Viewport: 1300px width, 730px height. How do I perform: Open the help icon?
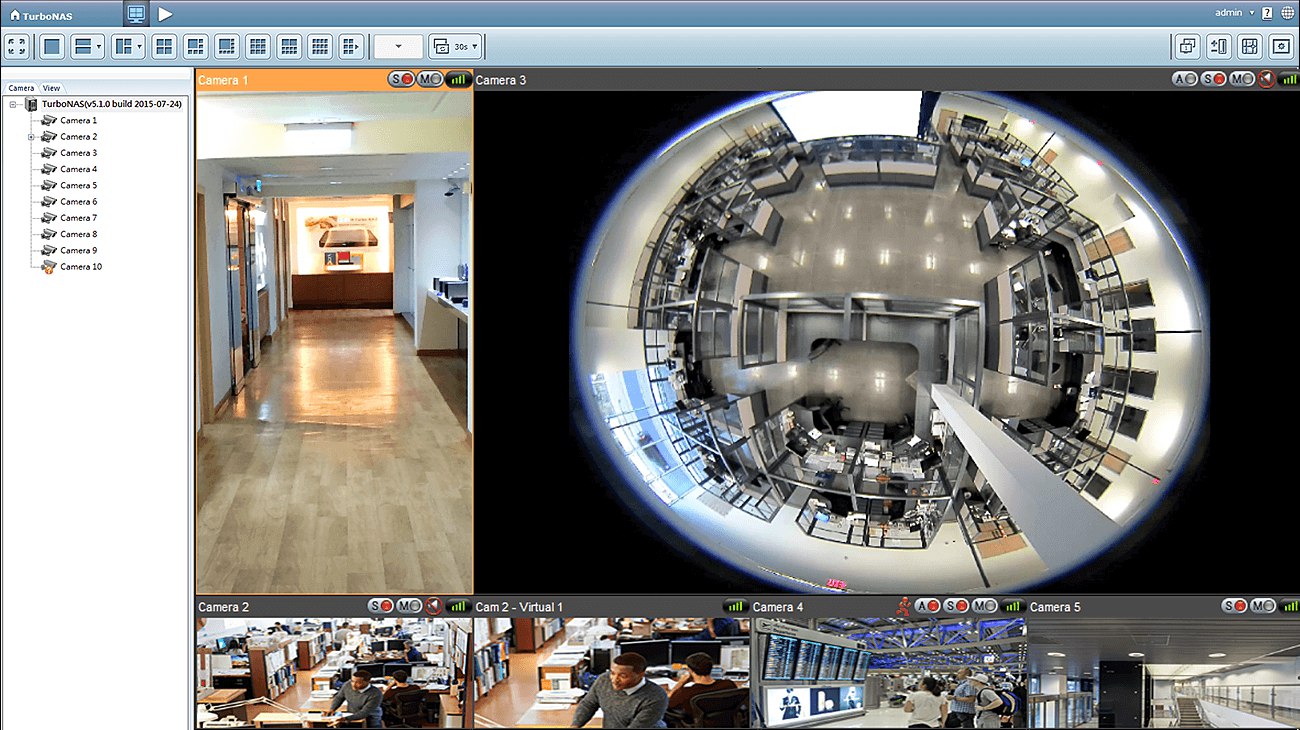point(1268,13)
